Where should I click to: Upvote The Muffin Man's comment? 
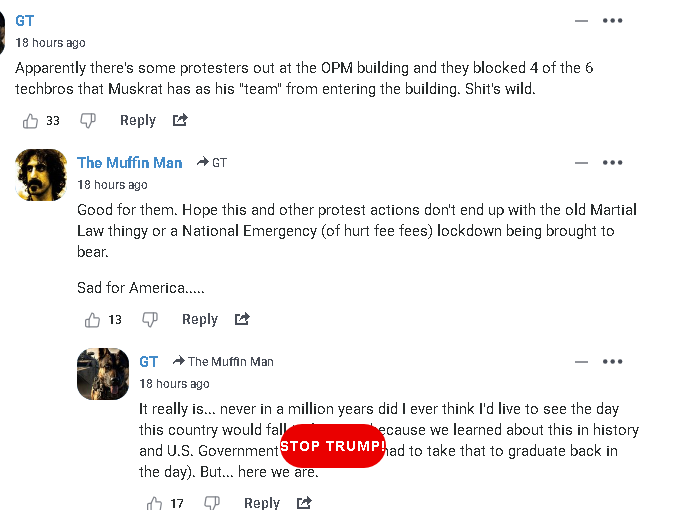92,320
